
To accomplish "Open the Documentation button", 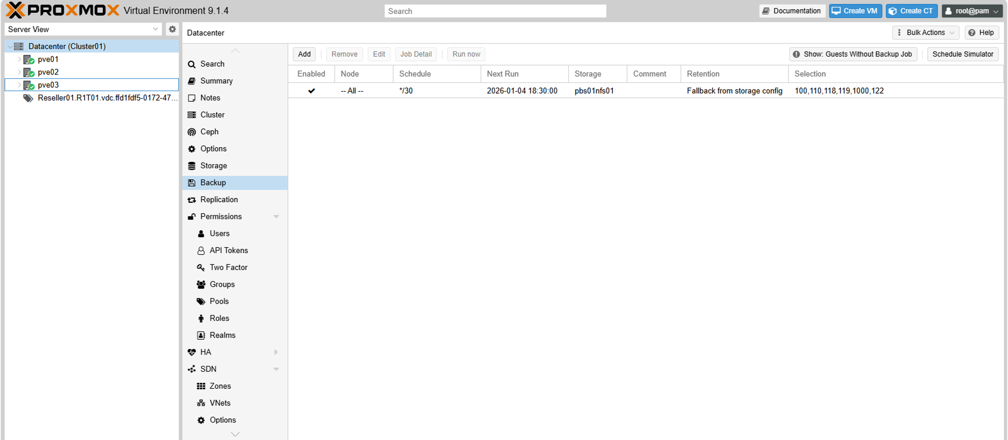I will point(792,11).
